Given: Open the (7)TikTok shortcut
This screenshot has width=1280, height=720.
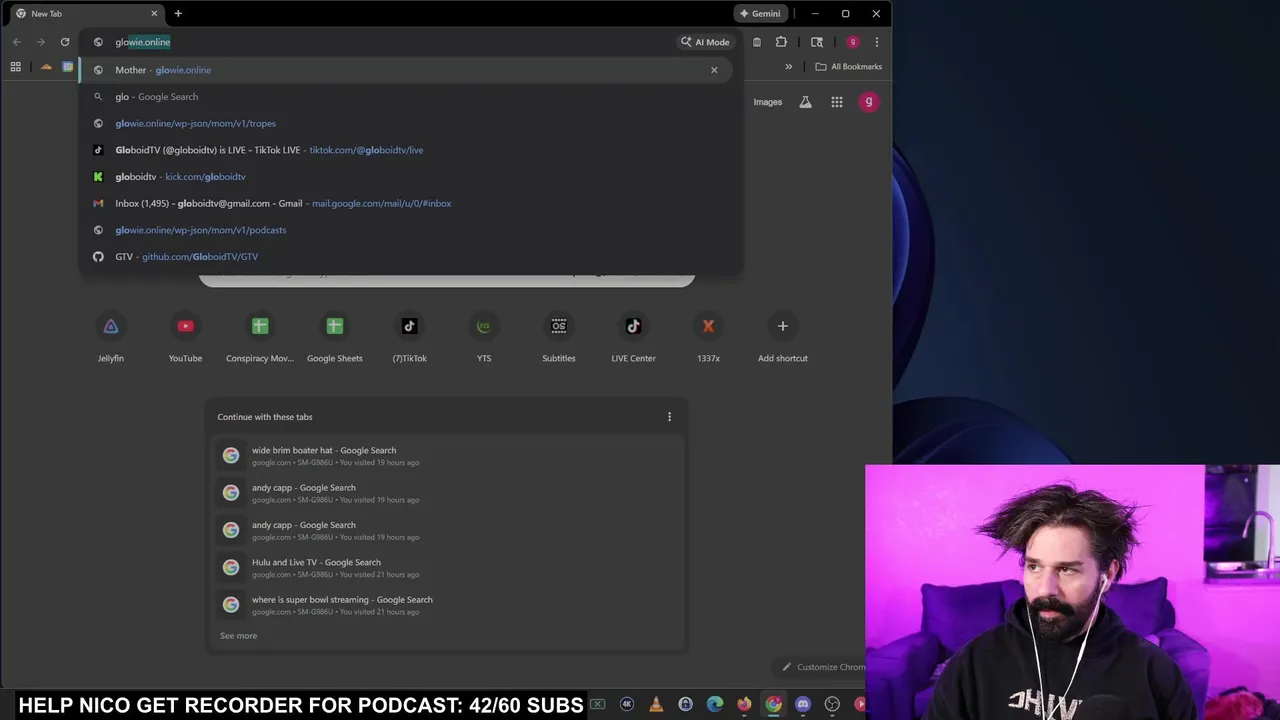Looking at the screenshot, I should (x=409, y=338).
